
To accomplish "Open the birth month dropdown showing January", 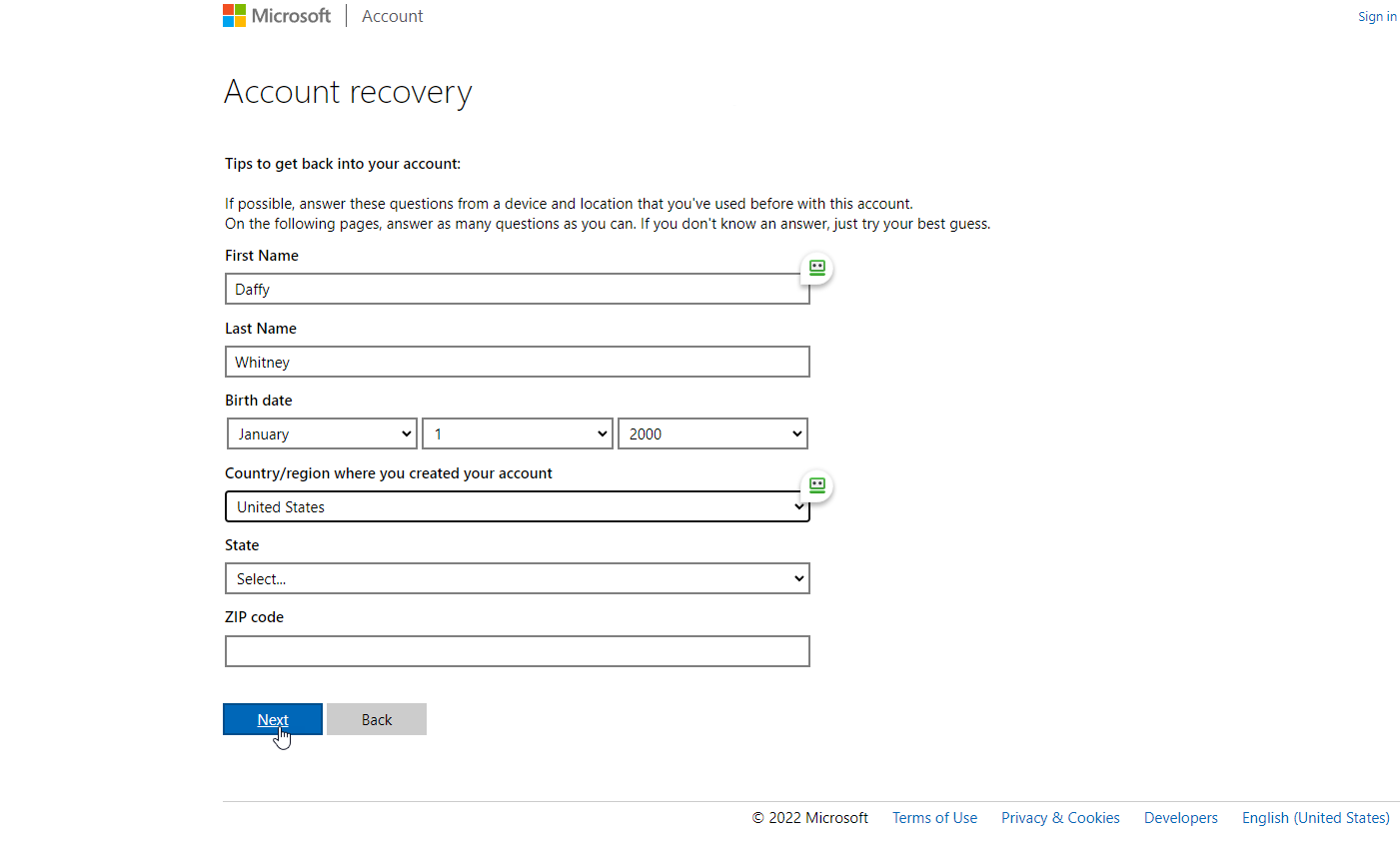I will pyautogui.click(x=322, y=433).
